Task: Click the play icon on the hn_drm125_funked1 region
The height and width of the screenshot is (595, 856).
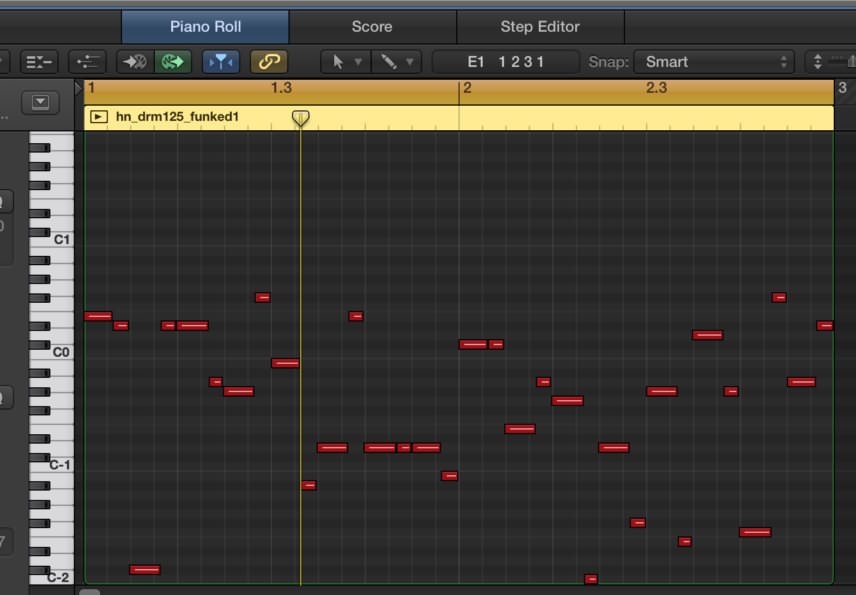Action: click(x=99, y=117)
